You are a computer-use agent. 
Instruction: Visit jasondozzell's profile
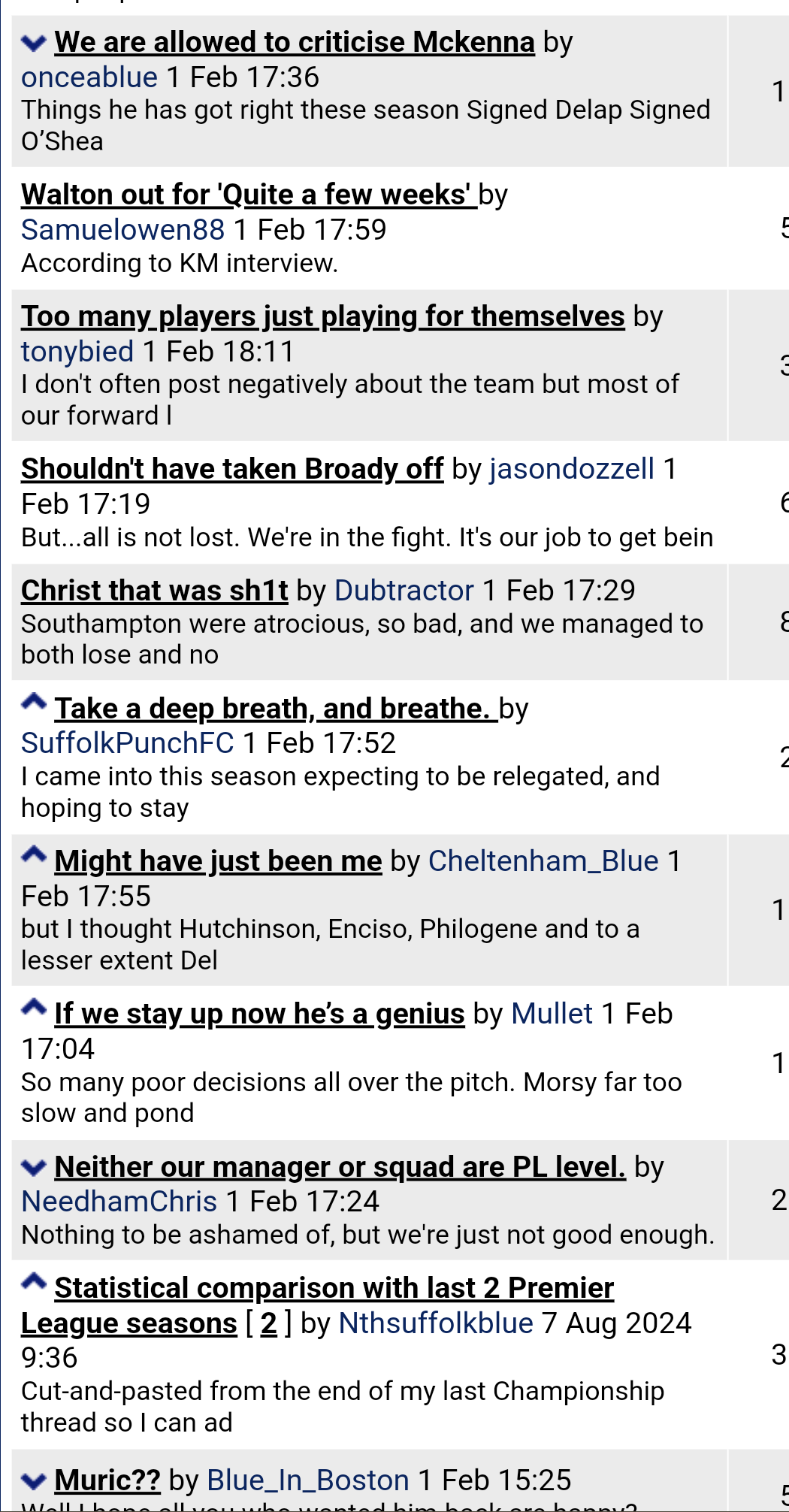(572, 469)
